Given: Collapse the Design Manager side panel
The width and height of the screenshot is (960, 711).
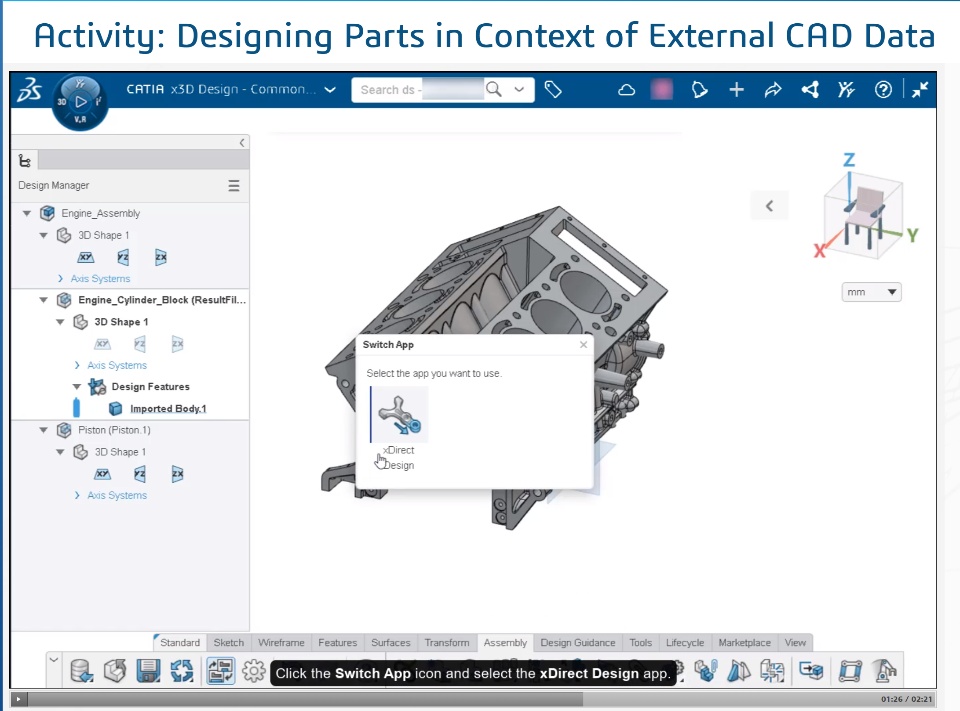Looking at the screenshot, I should coord(242,143).
